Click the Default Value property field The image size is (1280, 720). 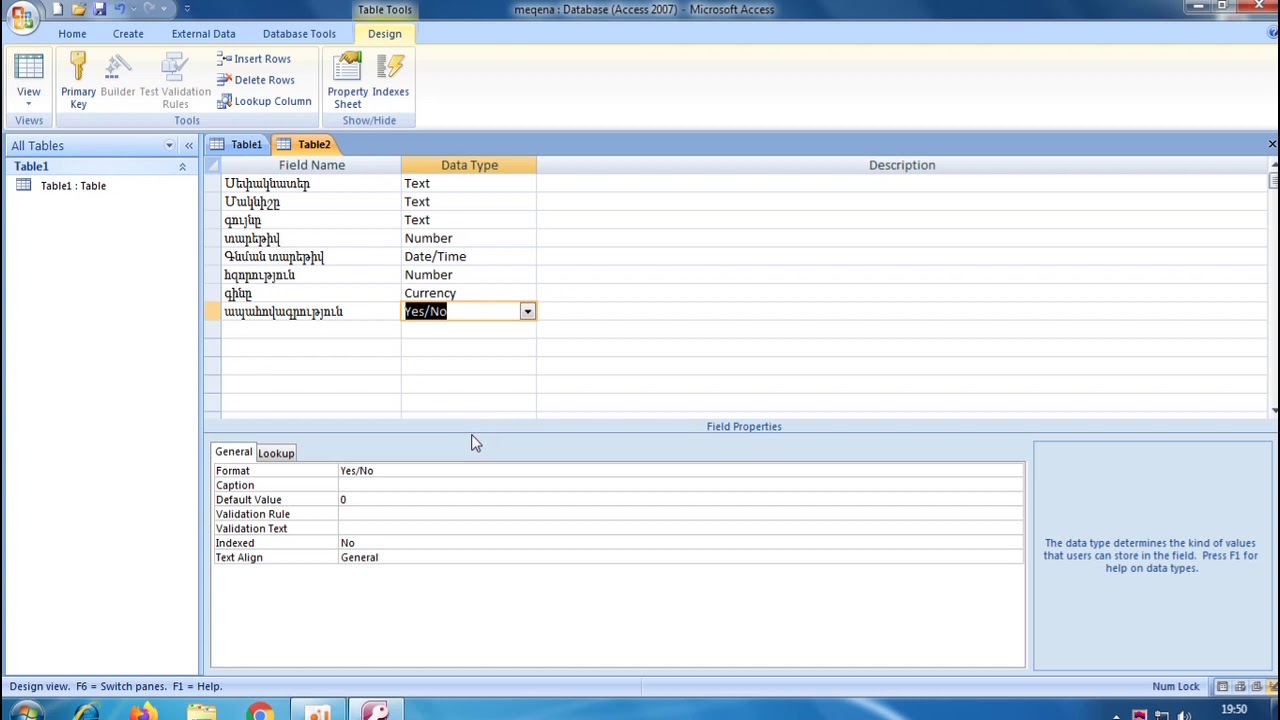pos(680,500)
